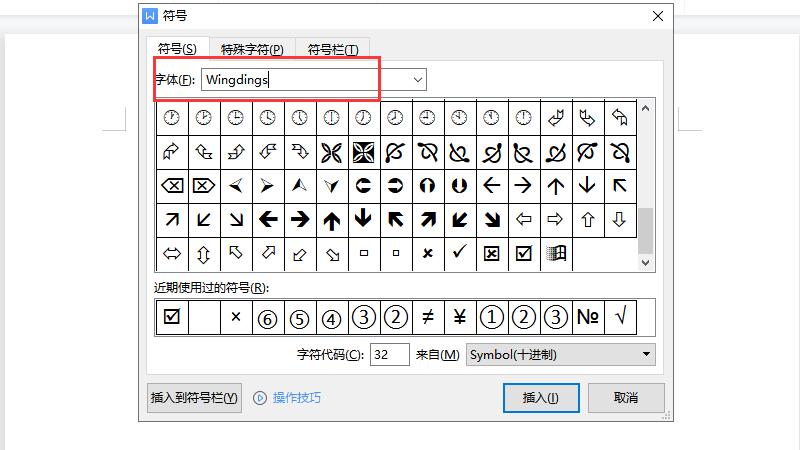This screenshot has width=800, height=450.
Task: Pick recent circled 5 symbol
Action: click(300, 317)
